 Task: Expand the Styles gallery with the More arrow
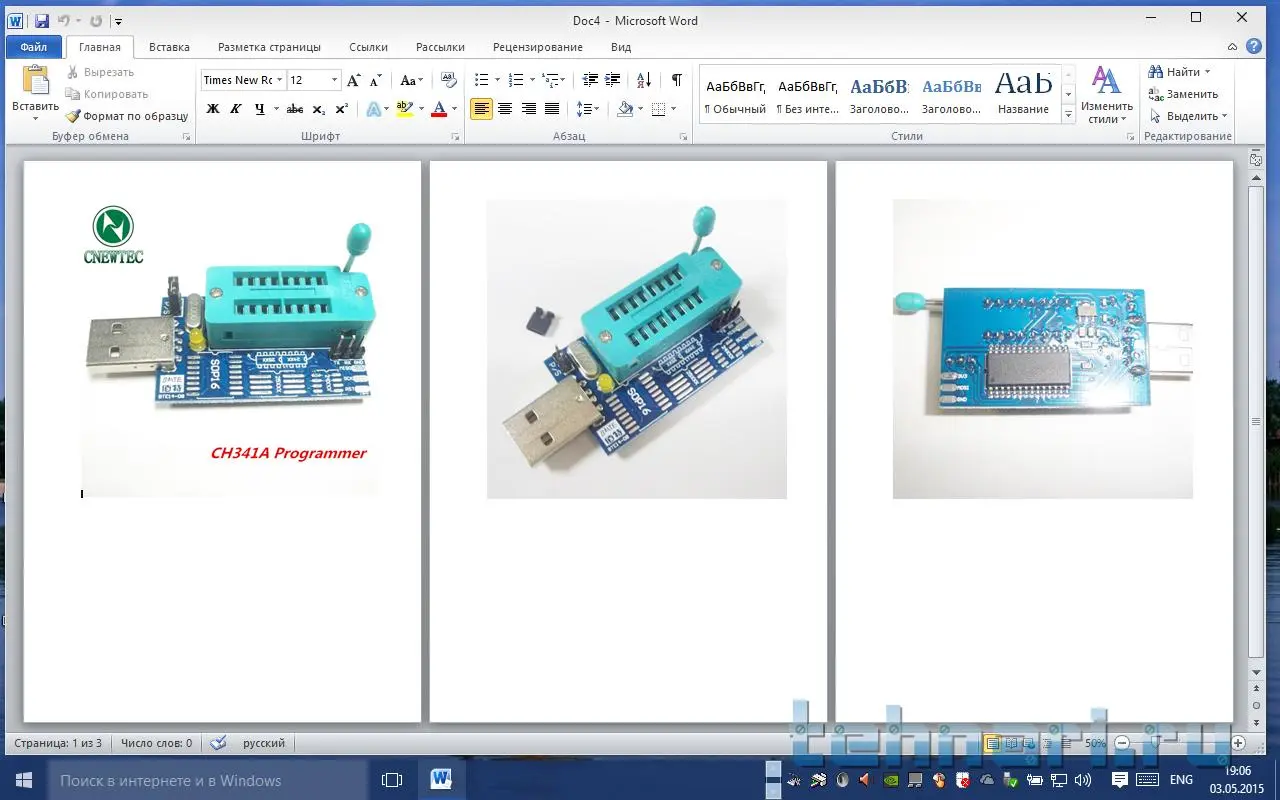pyautogui.click(x=1068, y=115)
